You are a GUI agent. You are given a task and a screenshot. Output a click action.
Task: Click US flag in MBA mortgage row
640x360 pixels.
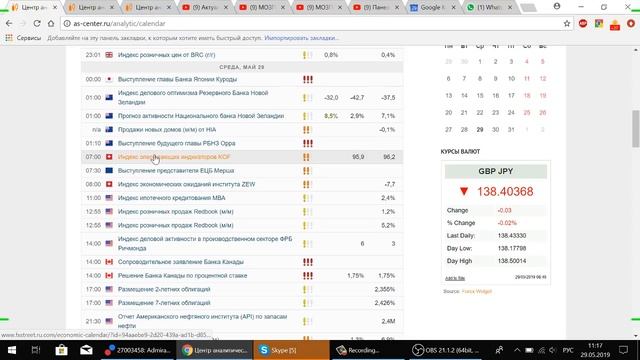click(109, 198)
